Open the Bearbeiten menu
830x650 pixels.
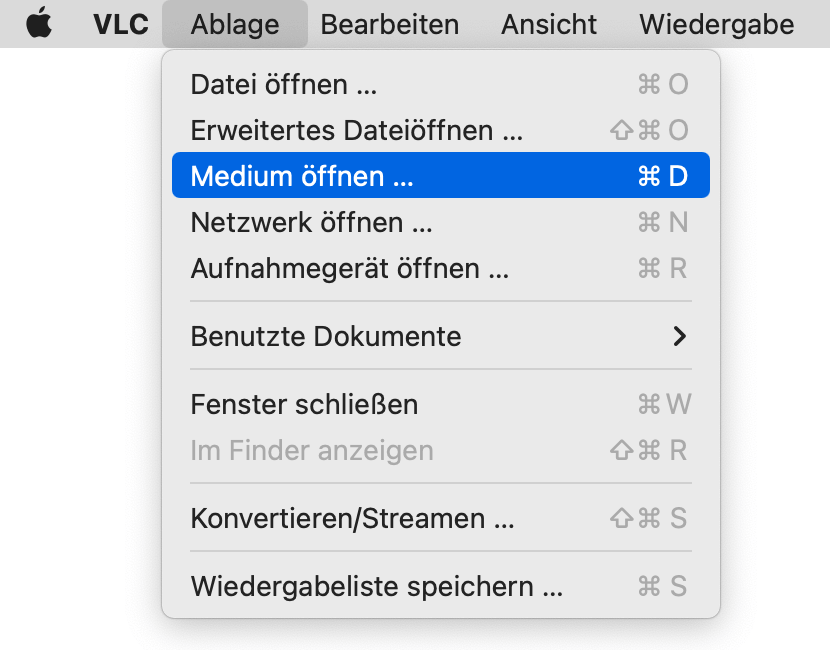pos(390,24)
